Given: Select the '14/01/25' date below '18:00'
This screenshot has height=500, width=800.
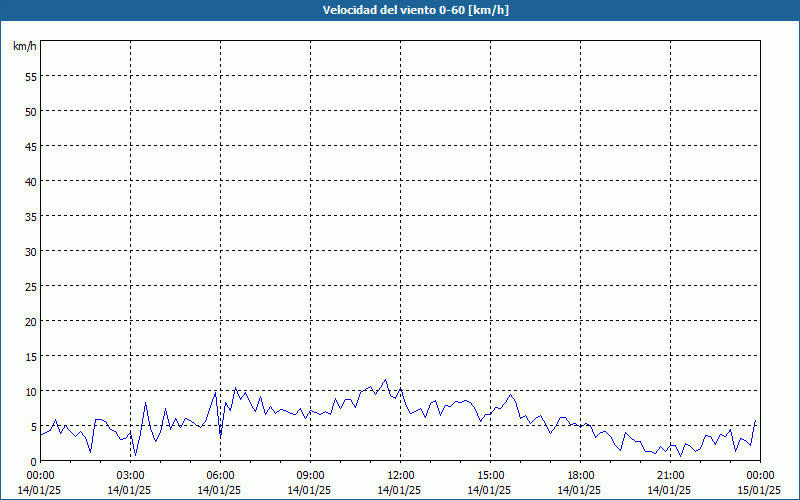Looking at the screenshot, I should click(x=579, y=490).
